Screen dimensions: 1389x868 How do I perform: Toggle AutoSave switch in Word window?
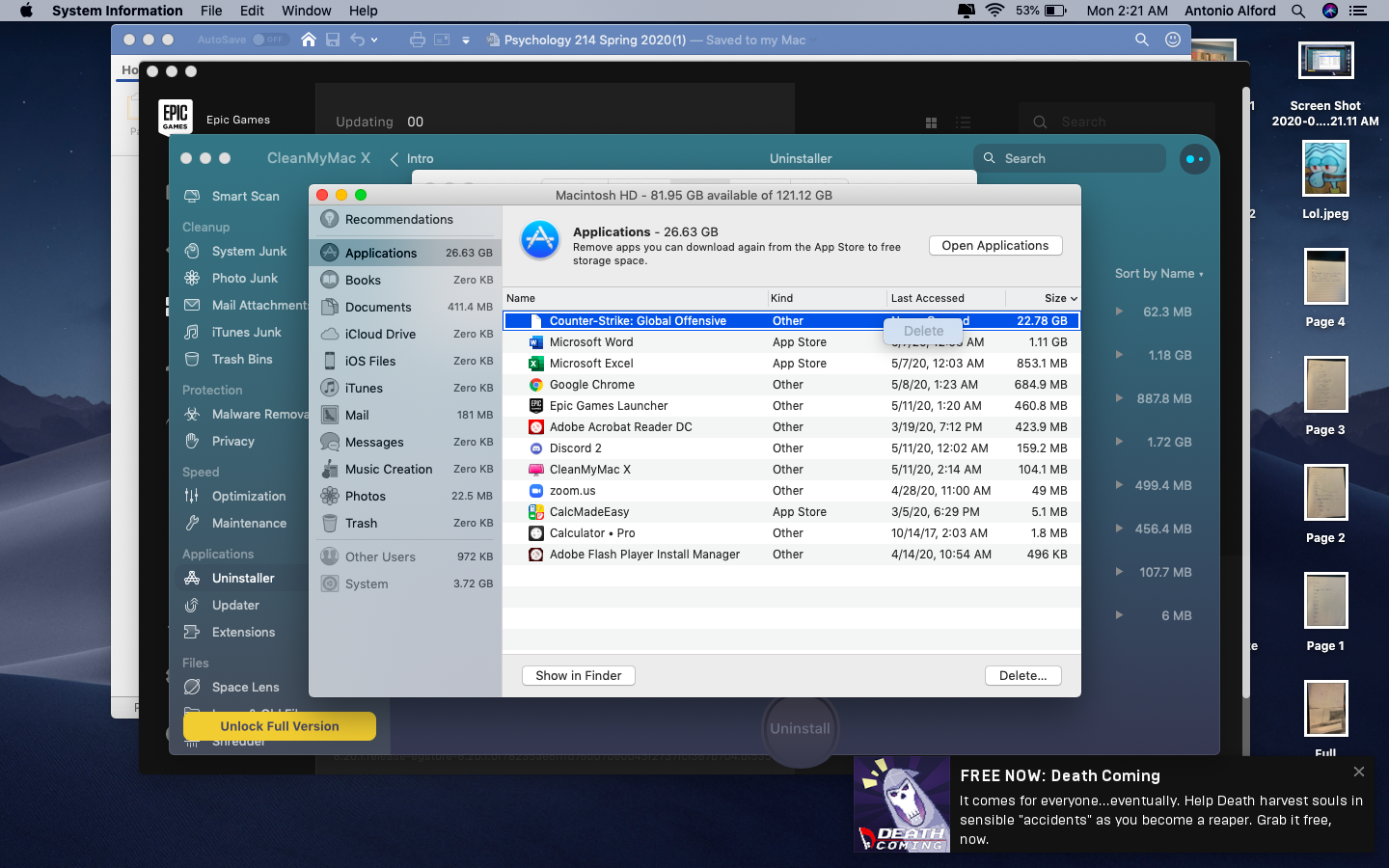click(x=269, y=40)
